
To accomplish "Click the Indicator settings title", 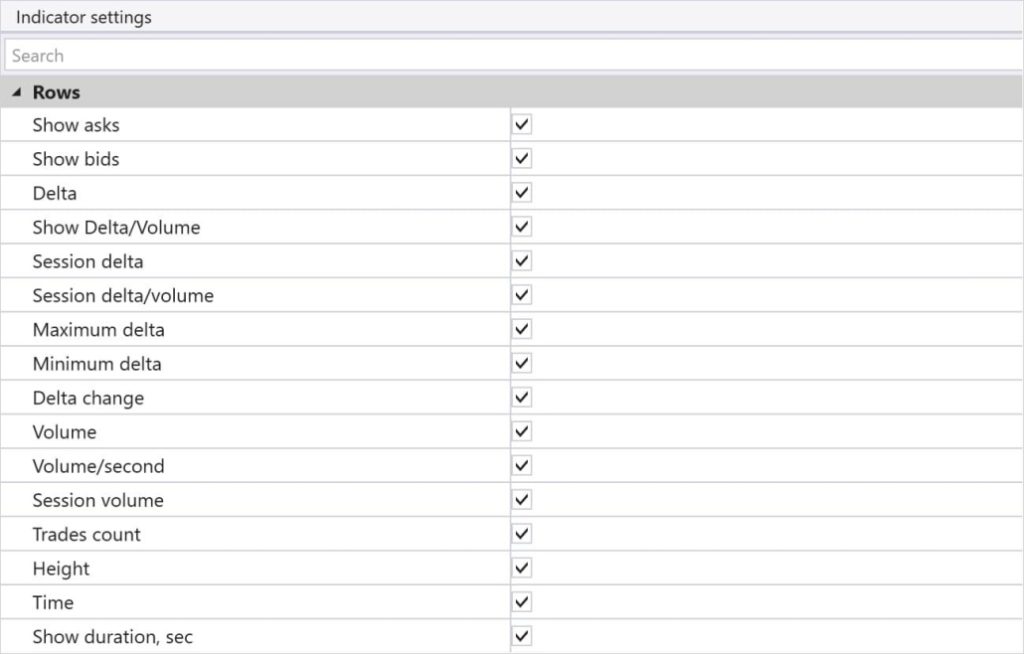I will click(x=84, y=18).
